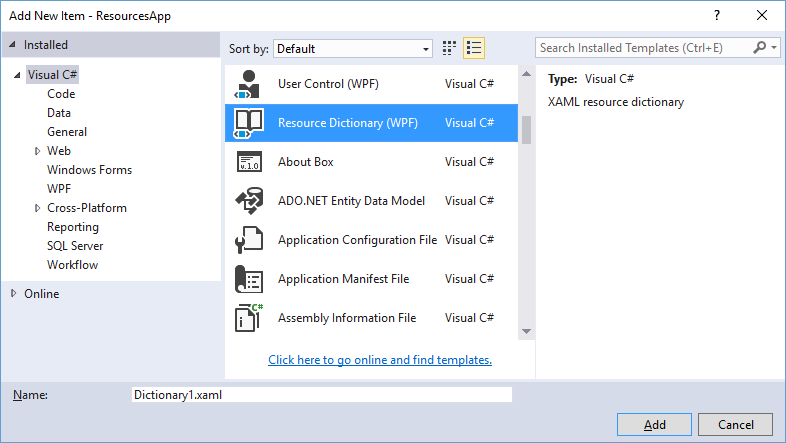
Task: Click the Name field containing Dictionary1.xaml
Action: (321, 395)
